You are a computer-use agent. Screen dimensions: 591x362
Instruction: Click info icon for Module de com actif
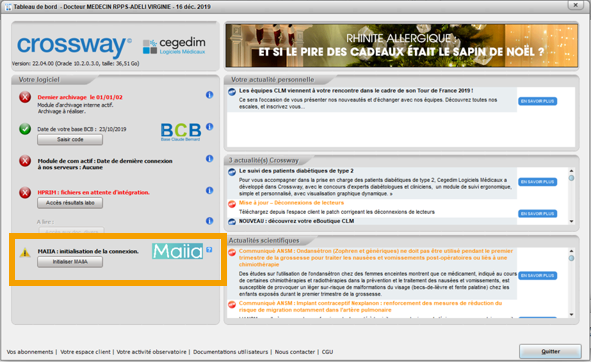(210, 159)
